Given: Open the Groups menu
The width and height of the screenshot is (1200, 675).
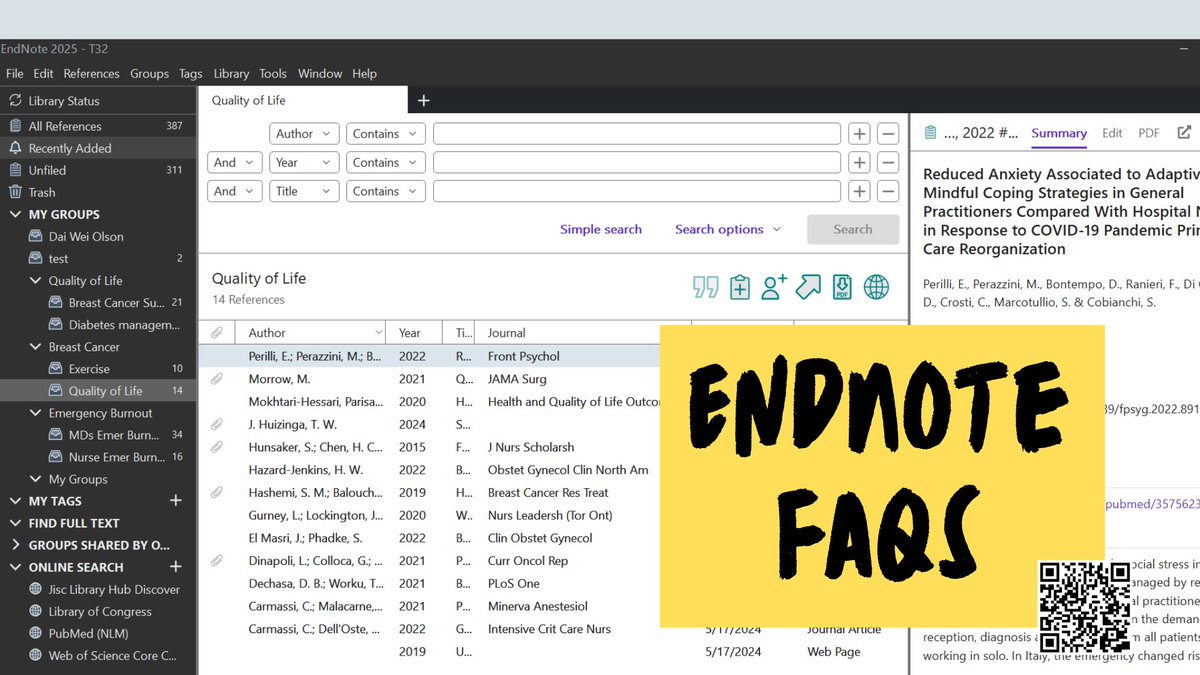Looking at the screenshot, I should click(149, 74).
